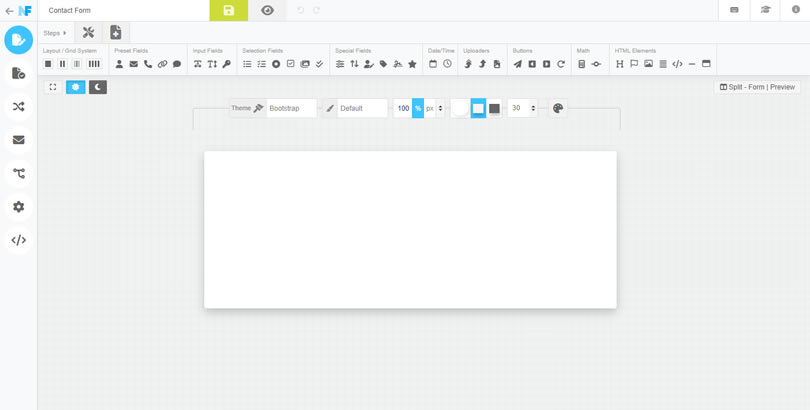The height and width of the screenshot is (410, 810).
Task: Open the tutorials graduation cap button
Action: pos(765,10)
